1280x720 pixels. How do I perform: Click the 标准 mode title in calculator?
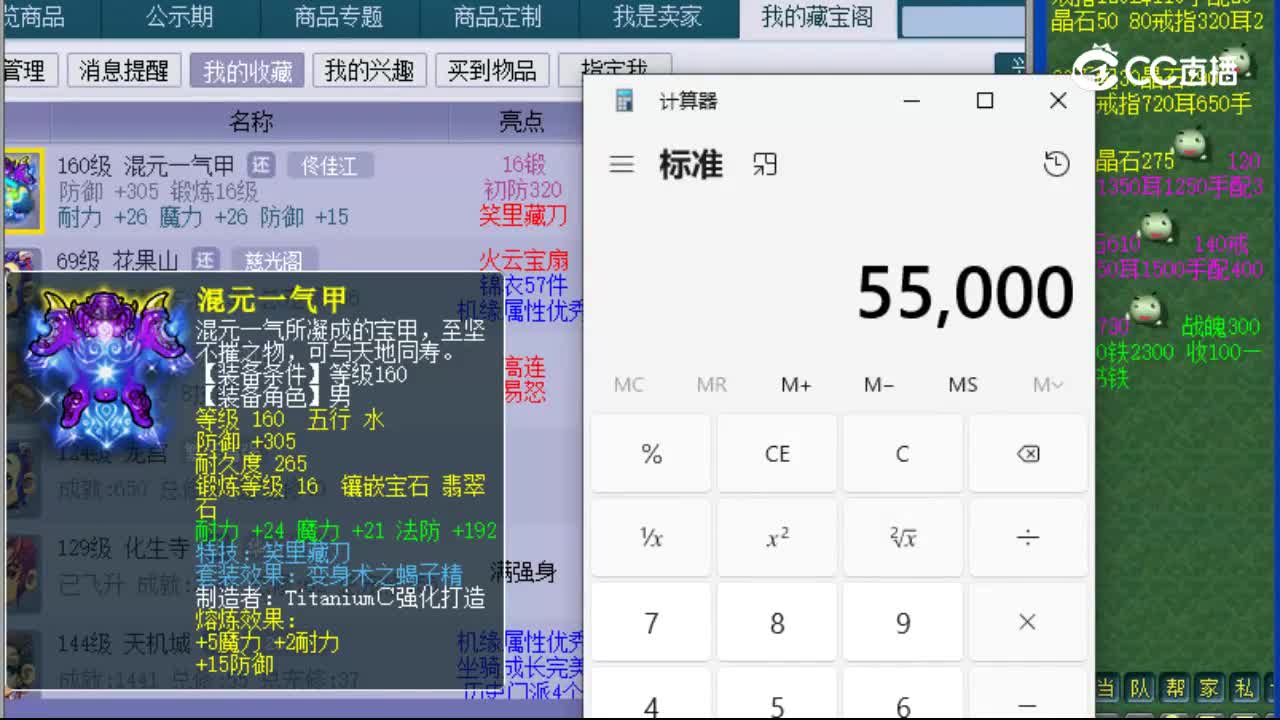tap(691, 165)
